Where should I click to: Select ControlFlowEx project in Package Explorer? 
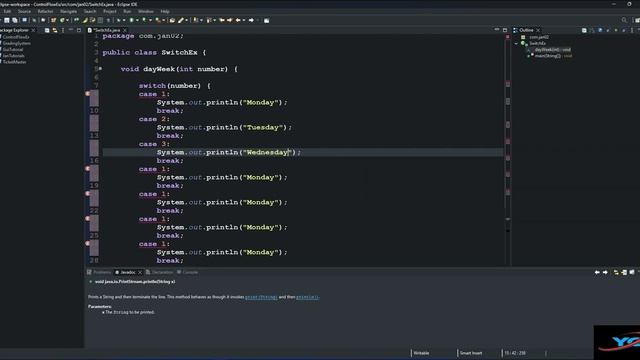pos(16,37)
